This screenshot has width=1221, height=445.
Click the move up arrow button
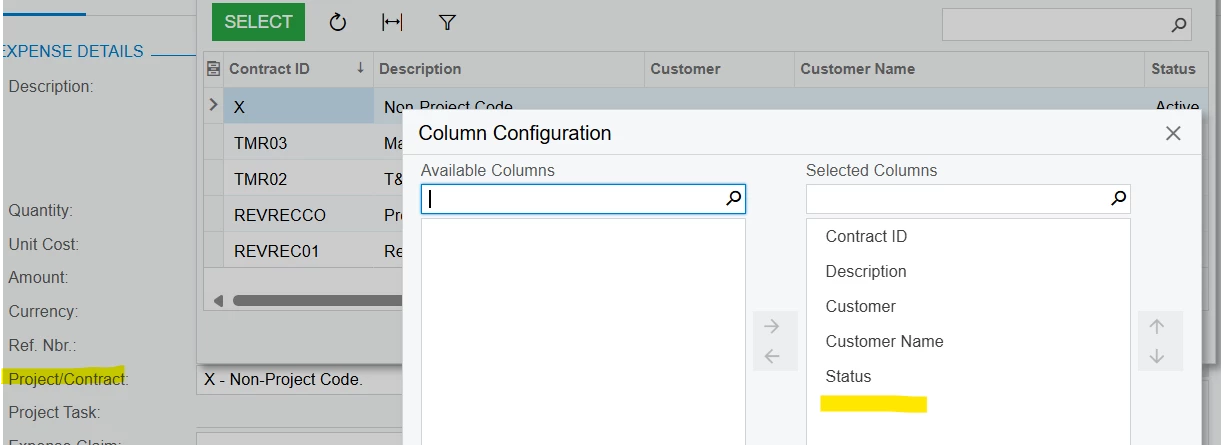point(1157,326)
